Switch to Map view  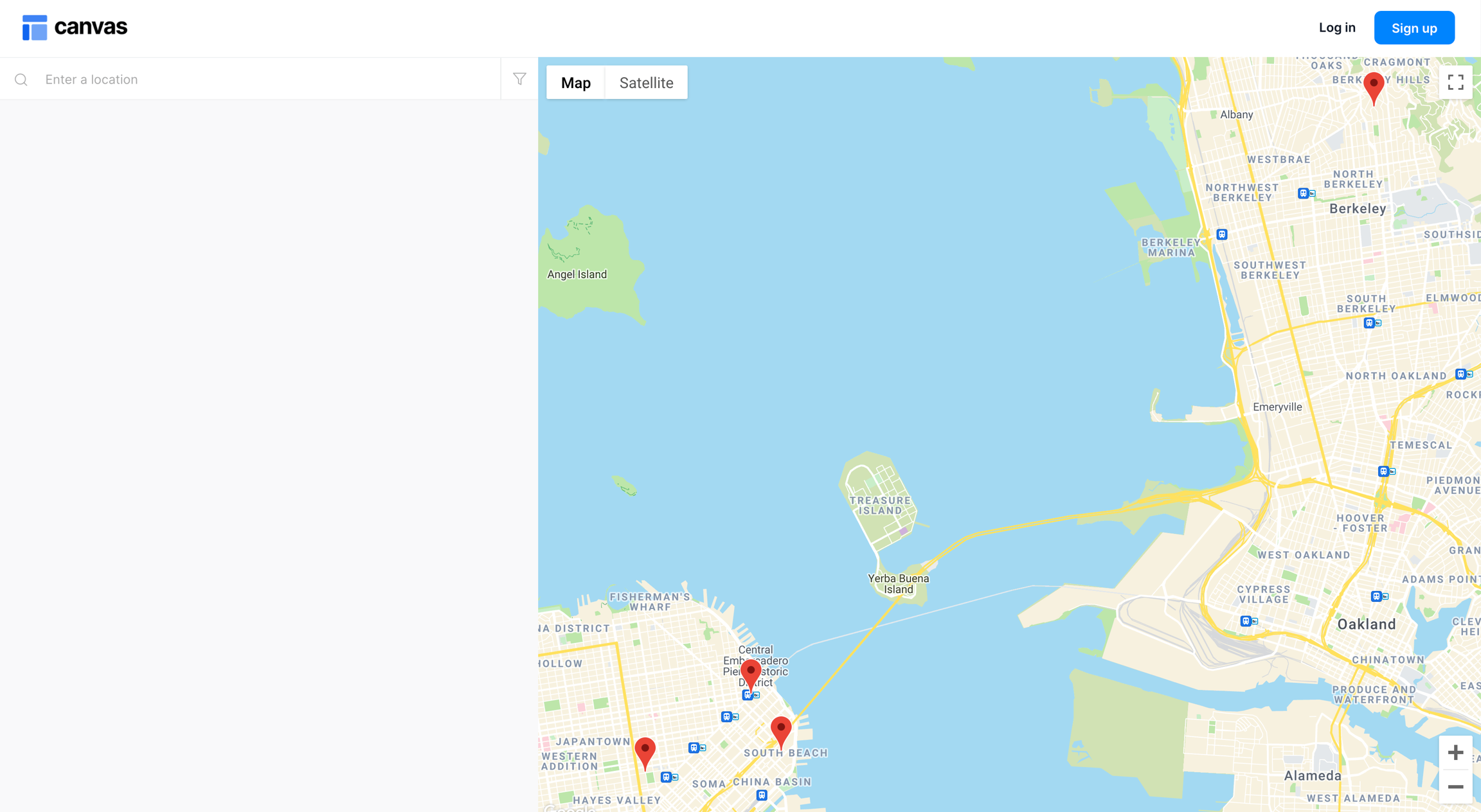(x=575, y=83)
